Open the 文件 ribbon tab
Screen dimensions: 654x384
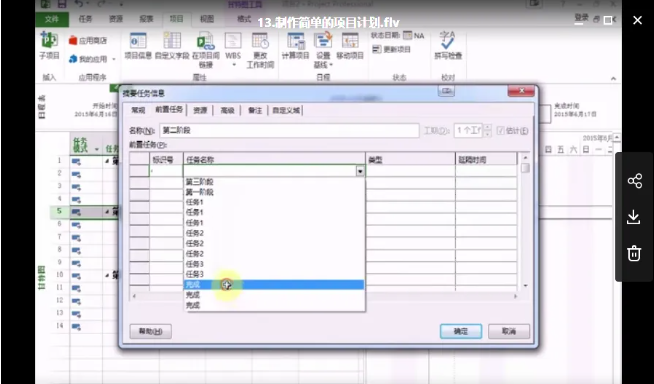pos(52,19)
